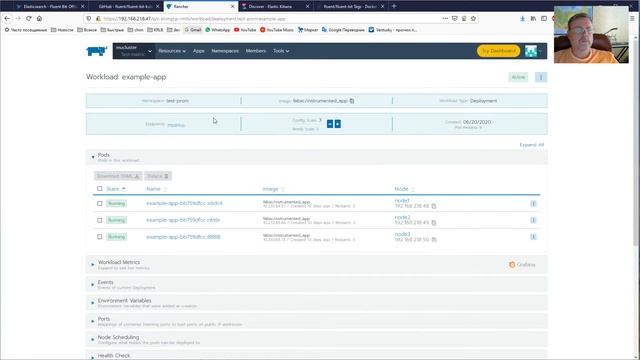Image resolution: width=640 pixels, height=360 pixels.
Task: Click the Try Dashboard button
Action: click(498, 51)
